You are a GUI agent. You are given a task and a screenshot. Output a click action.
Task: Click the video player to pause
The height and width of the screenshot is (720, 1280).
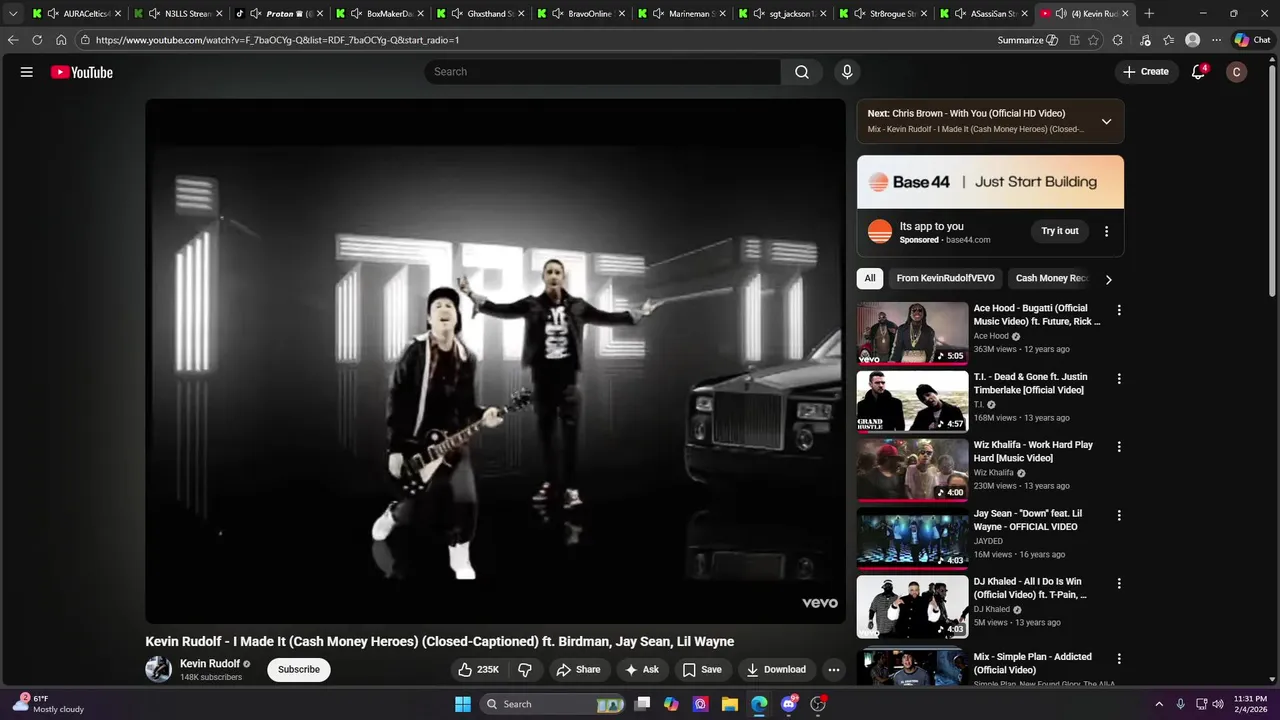coord(495,361)
